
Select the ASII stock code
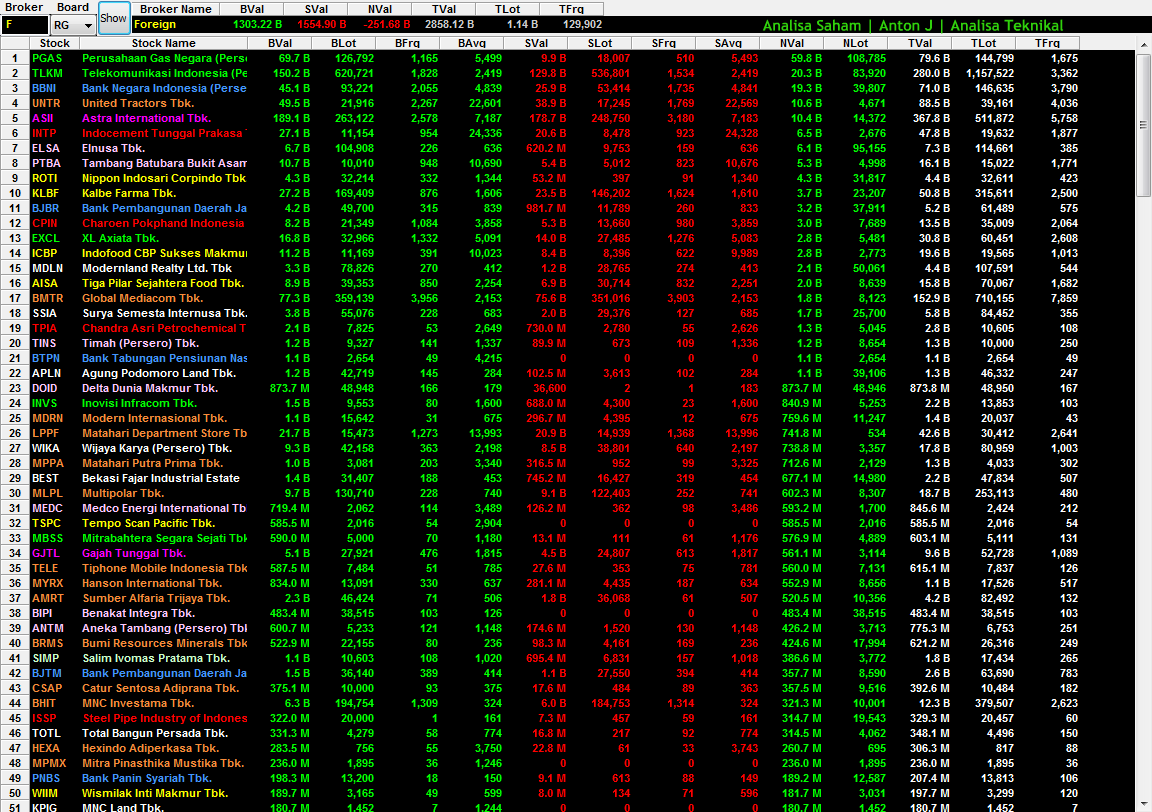point(43,118)
